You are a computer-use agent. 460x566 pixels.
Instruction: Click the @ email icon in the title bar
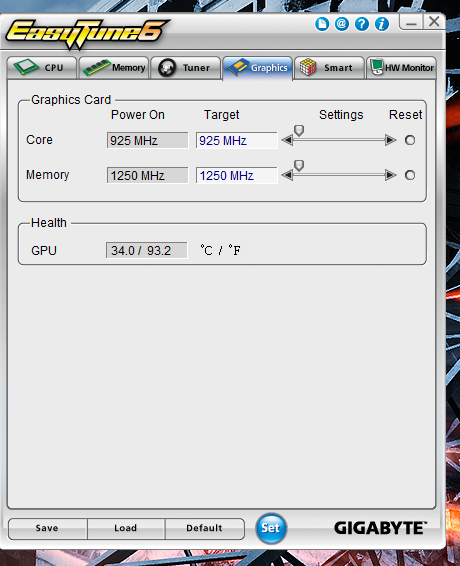[x=342, y=24]
